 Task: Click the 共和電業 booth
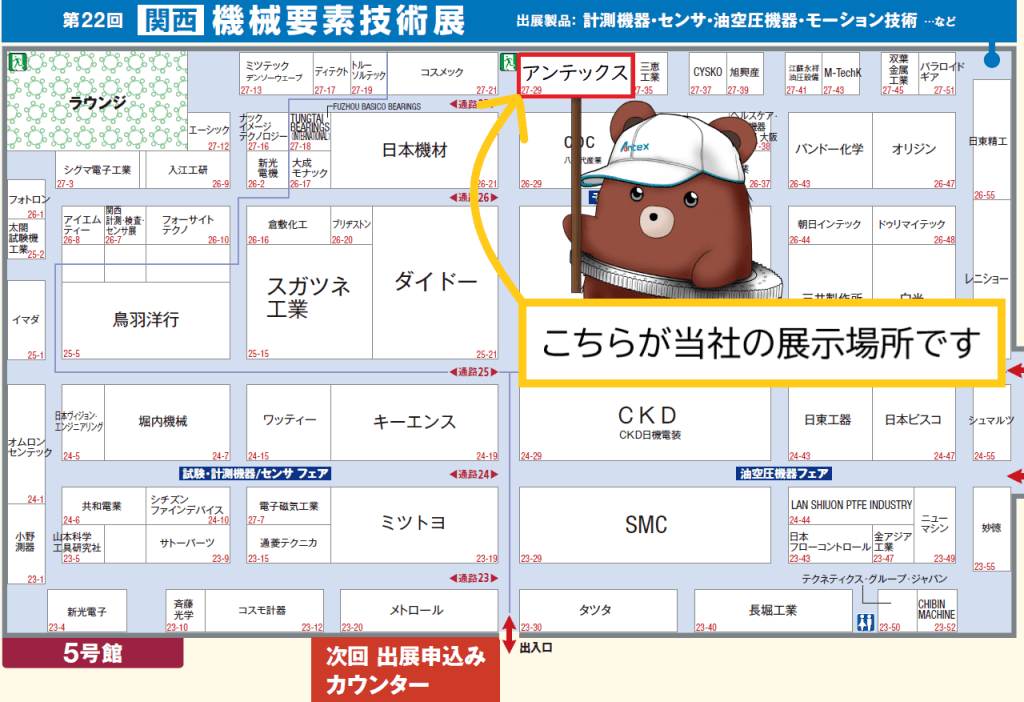pyautogui.click(x=104, y=506)
